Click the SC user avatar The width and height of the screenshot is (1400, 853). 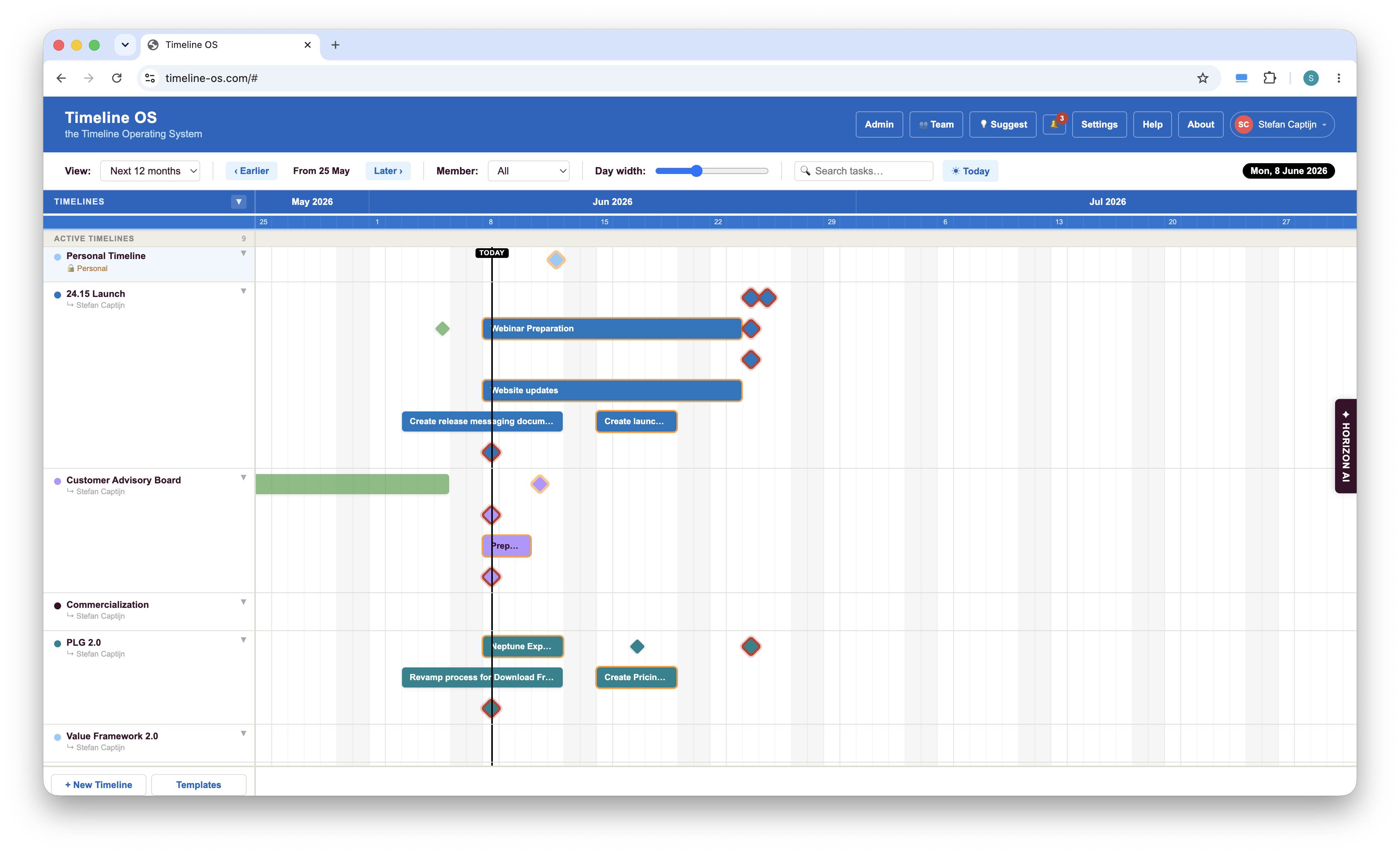tap(1244, 125)
